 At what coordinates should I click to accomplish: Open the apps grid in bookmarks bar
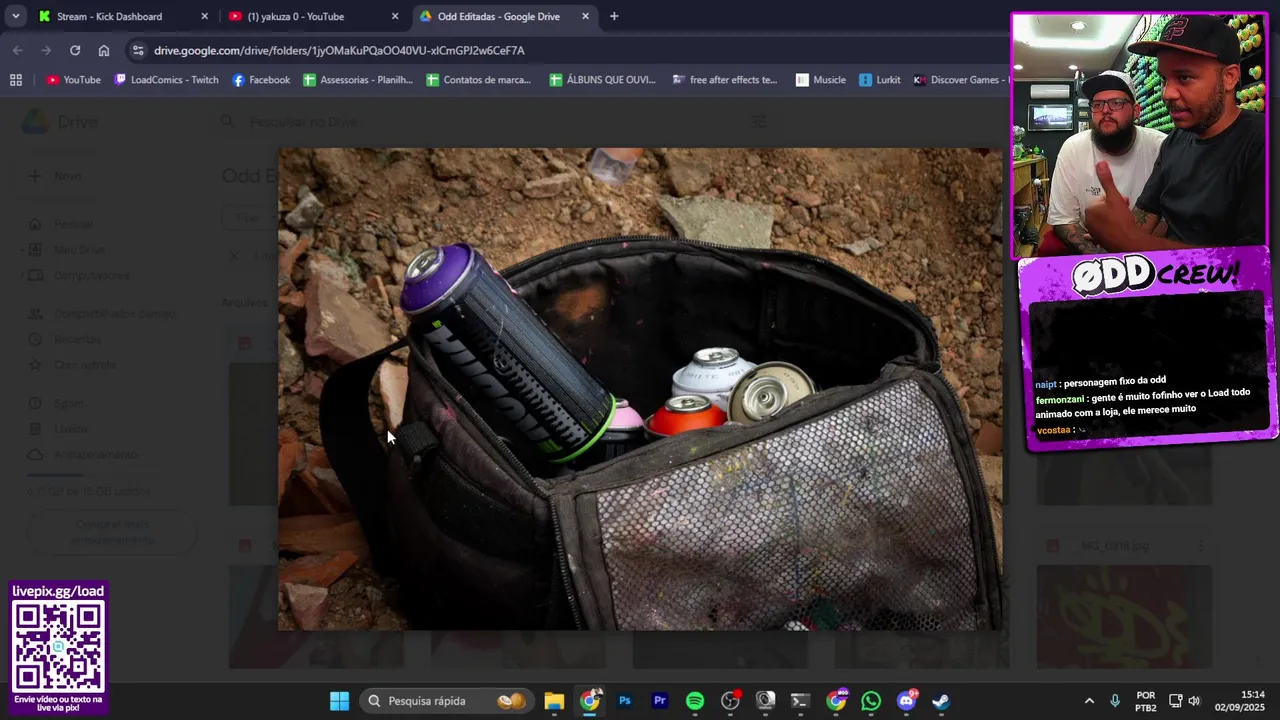[16, 80]
